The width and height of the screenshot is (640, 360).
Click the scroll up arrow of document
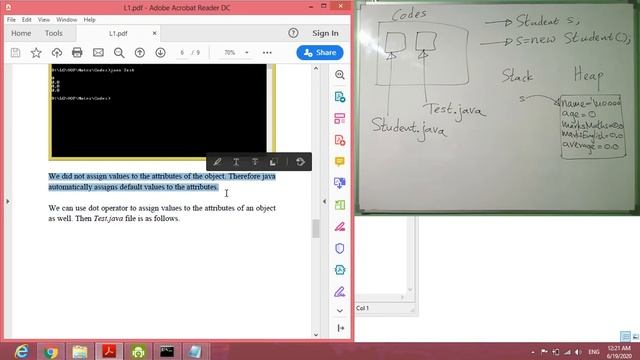pyautogui.click(x=316, y=69)
